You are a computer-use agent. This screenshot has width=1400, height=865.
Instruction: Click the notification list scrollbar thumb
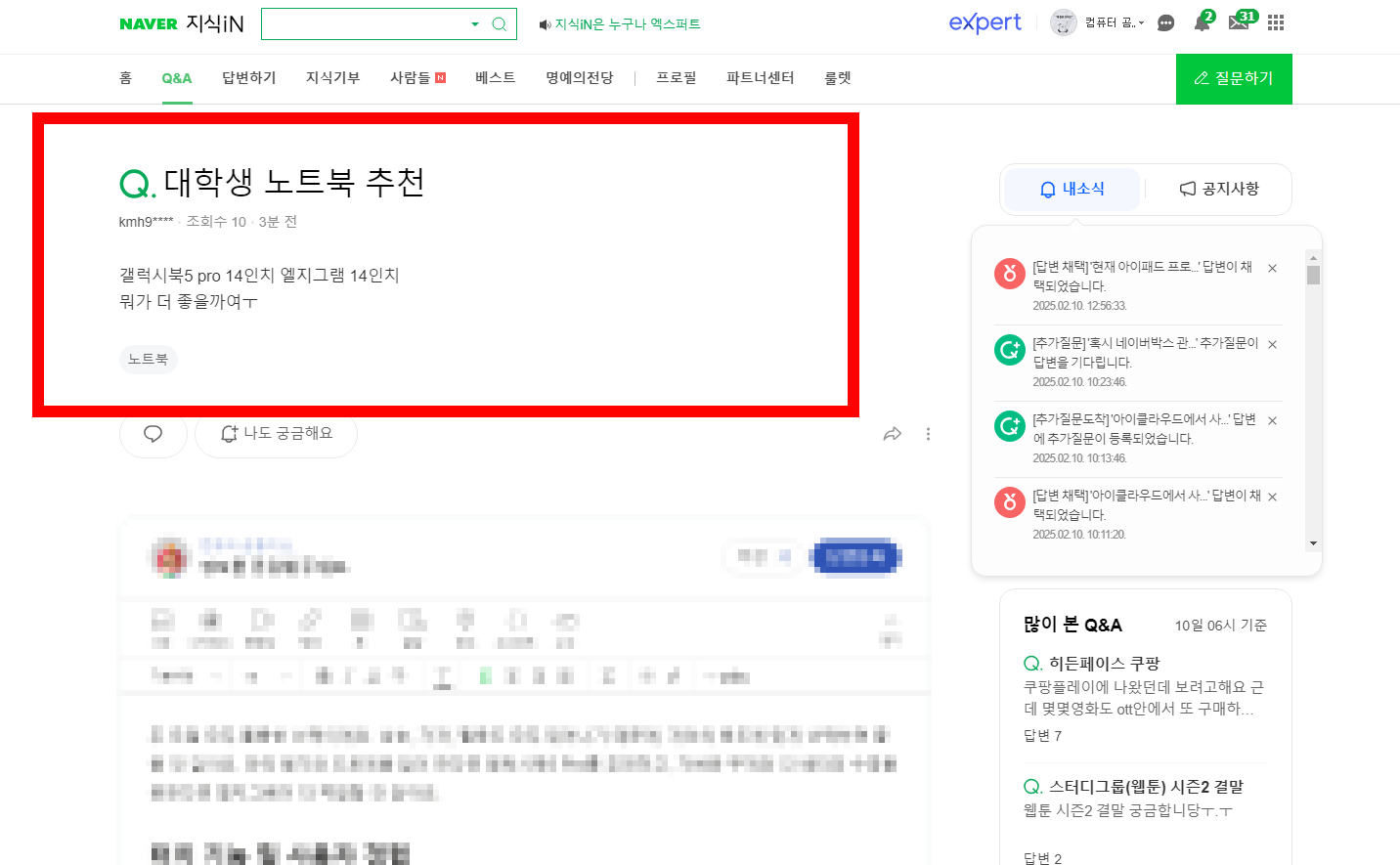tap(1313, 275)
